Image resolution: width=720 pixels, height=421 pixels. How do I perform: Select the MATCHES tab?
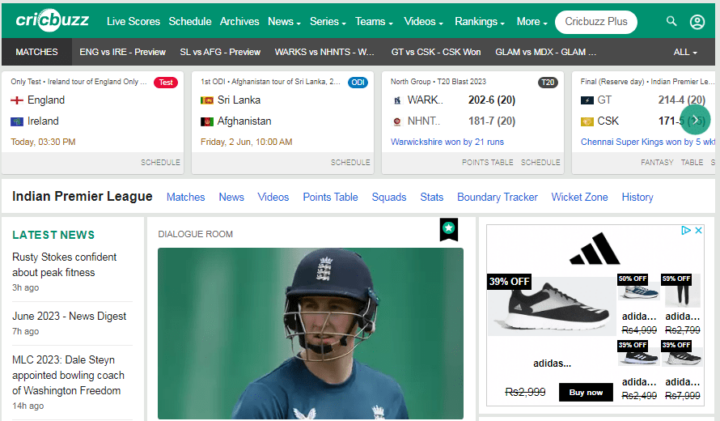(37, 52)
